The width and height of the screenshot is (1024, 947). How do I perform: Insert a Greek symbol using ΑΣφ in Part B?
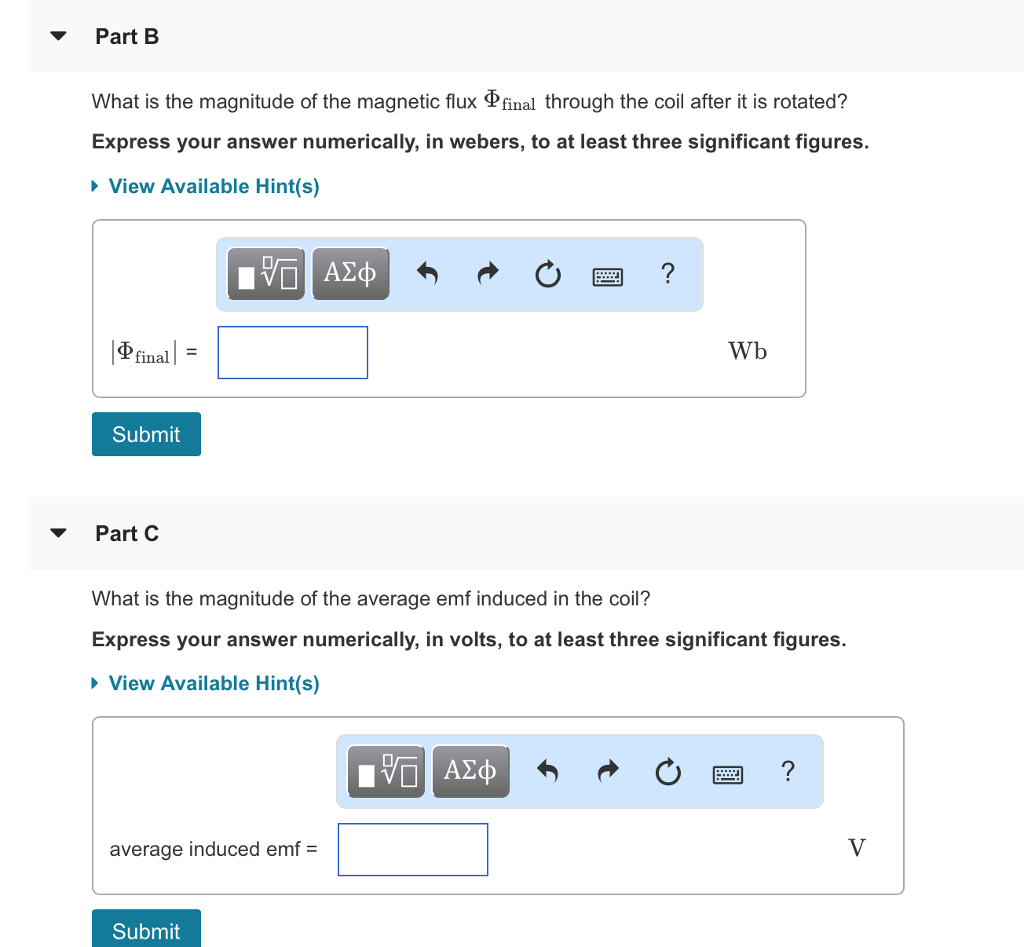[x=350, y=272]
